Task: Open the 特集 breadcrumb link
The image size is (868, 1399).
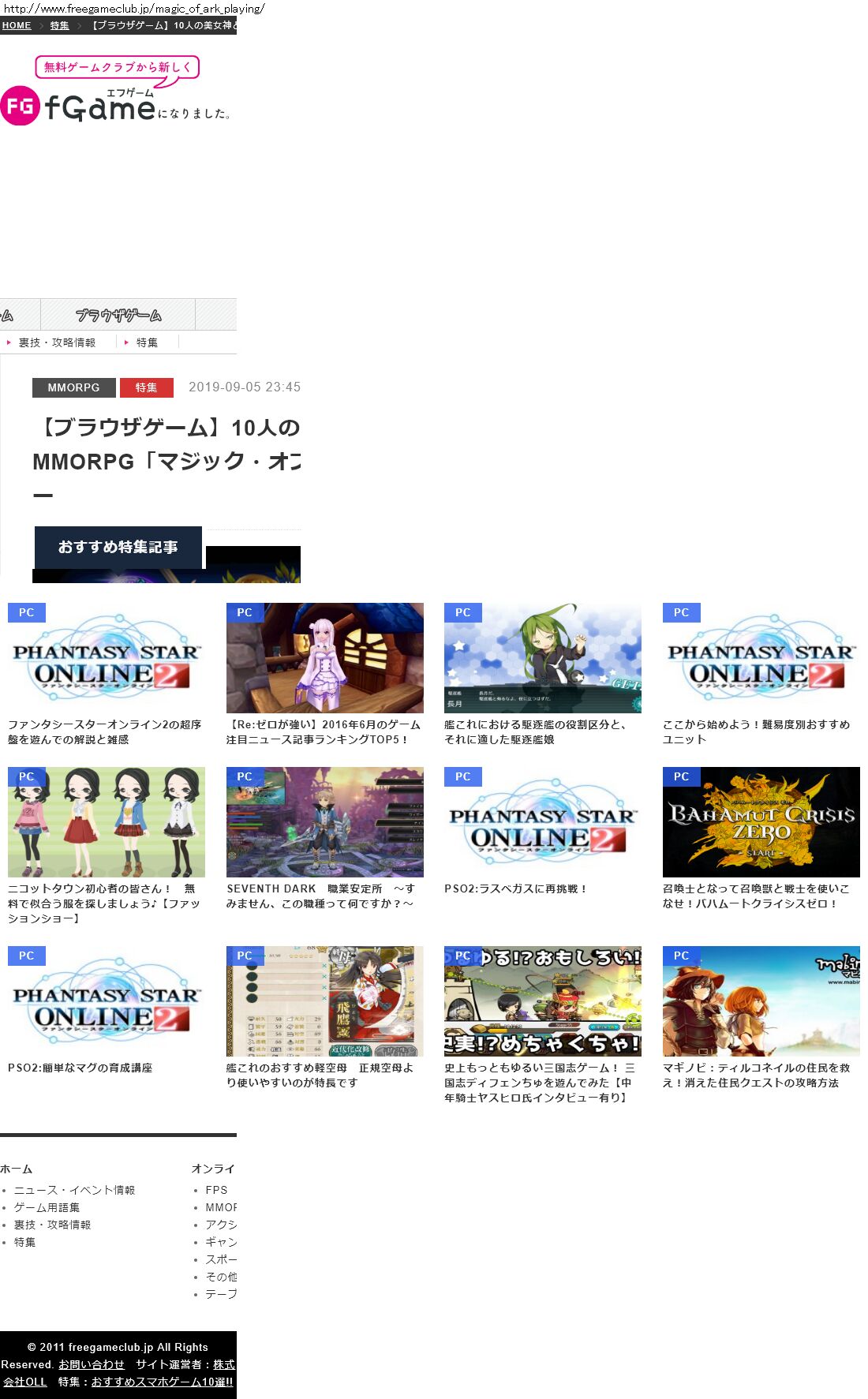Action: [x=60, y=25]
